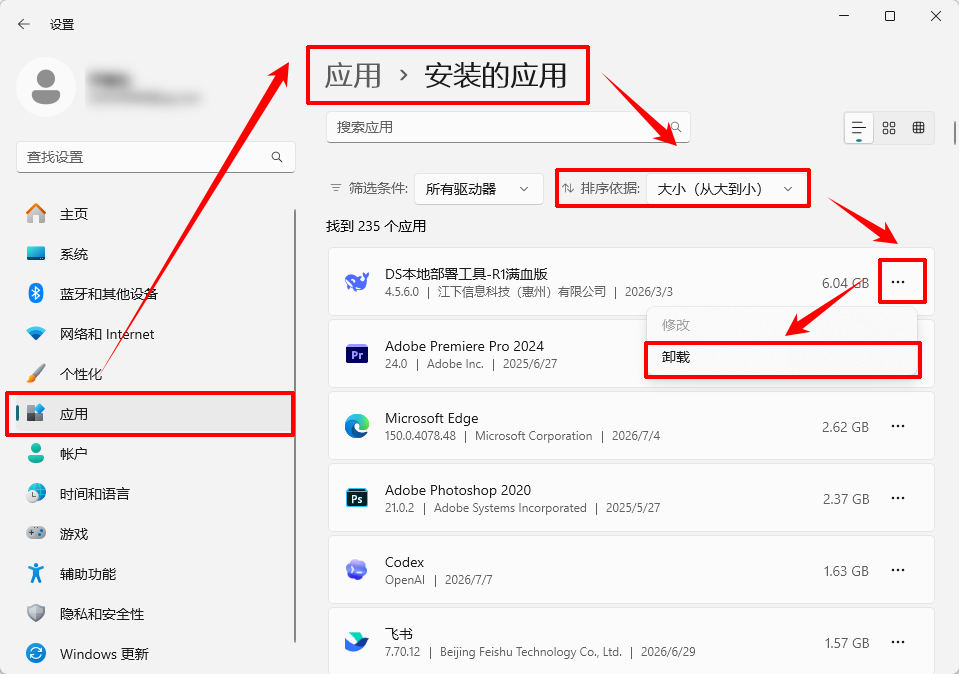The image size is (959, 674).
Task: Switch to grid view layout
Action: [889, 128]
